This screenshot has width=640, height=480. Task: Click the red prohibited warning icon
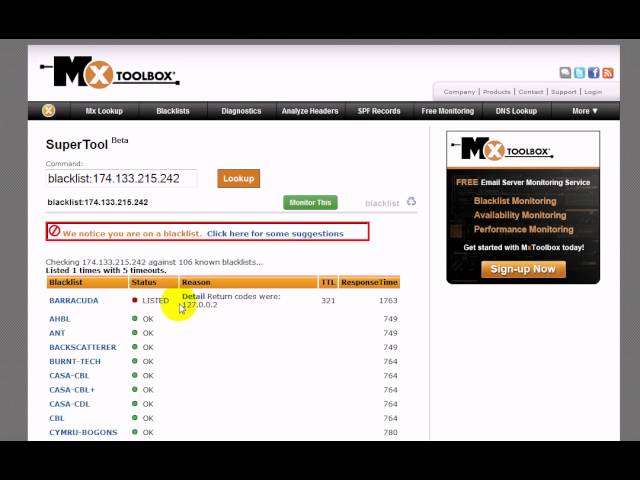tap(54, 231)
